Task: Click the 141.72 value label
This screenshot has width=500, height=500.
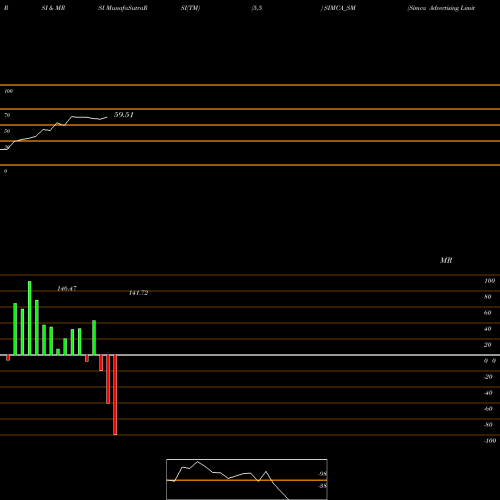Action: click(138, 293)
